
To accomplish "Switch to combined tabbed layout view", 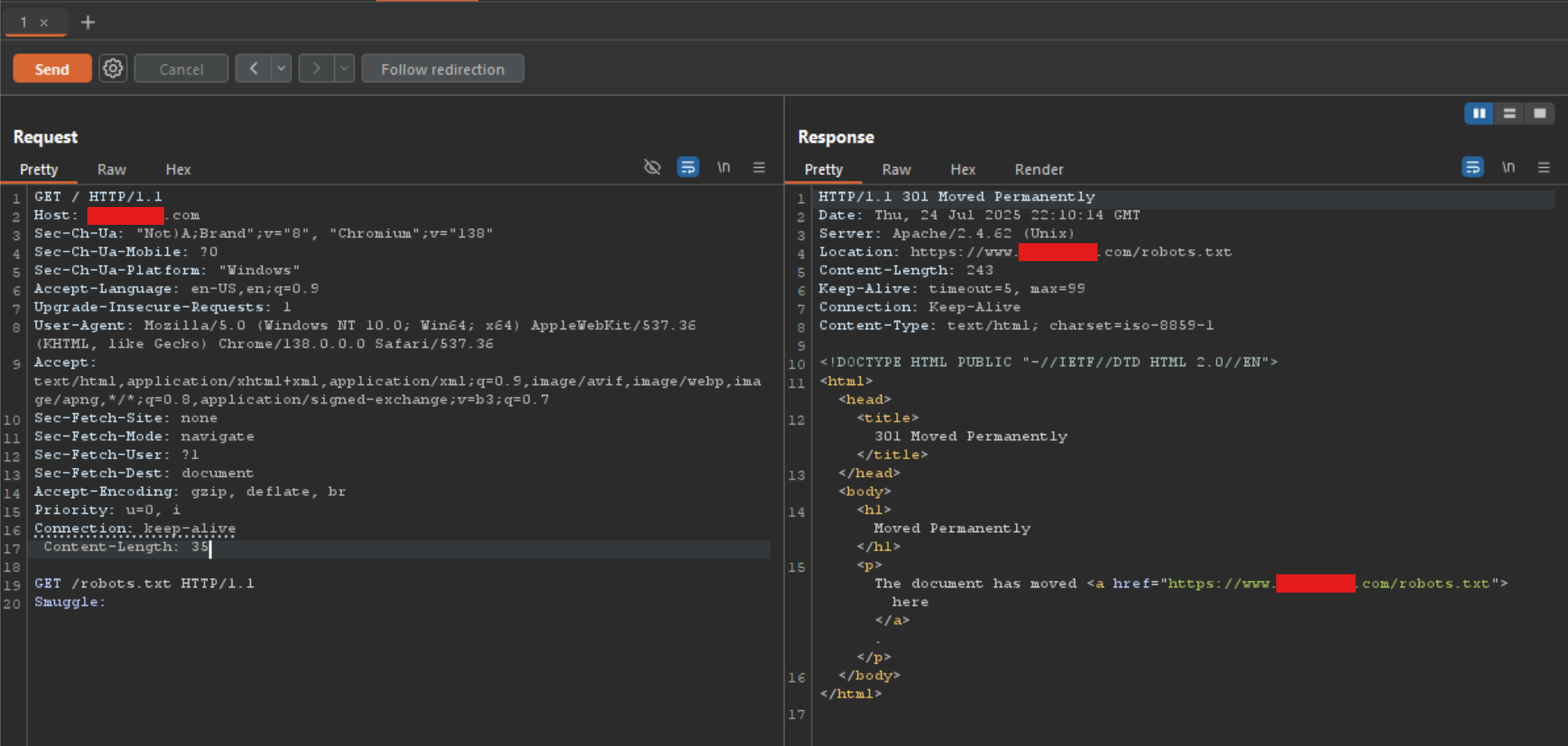I will 1540,114.
